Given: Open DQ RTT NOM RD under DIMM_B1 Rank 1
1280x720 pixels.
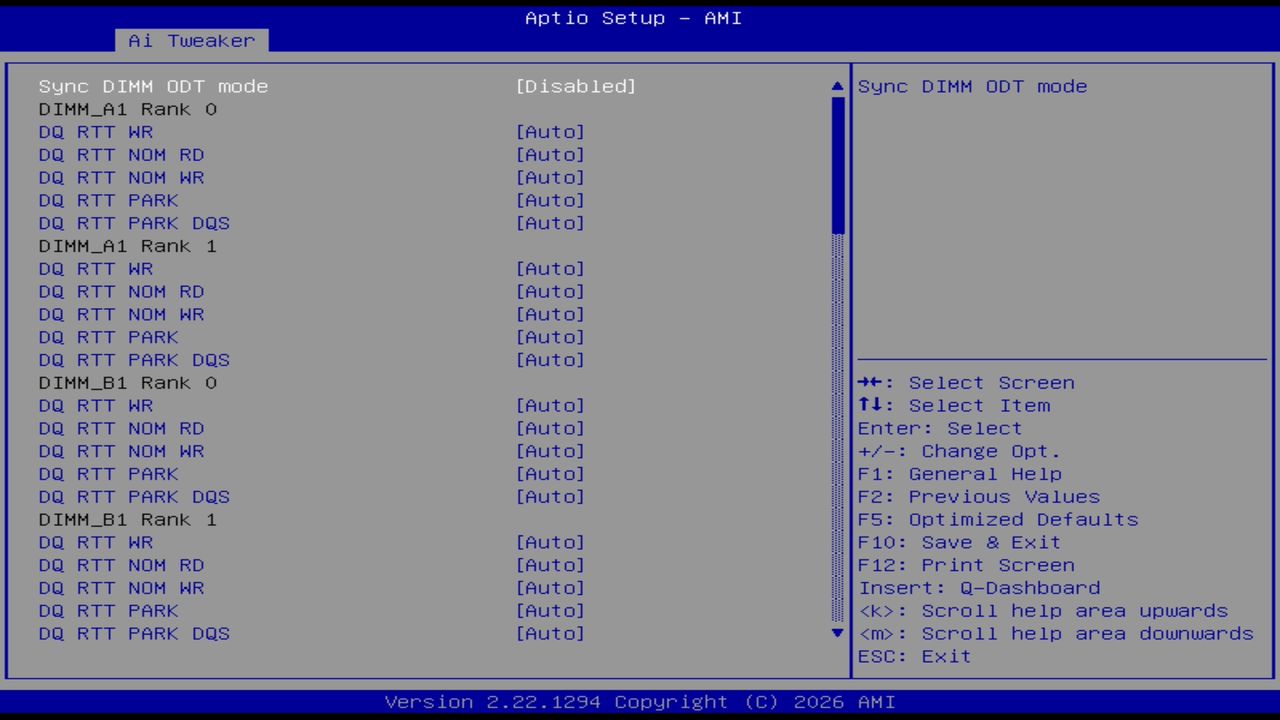Looking at the screenshot, I should click(121, 565).
